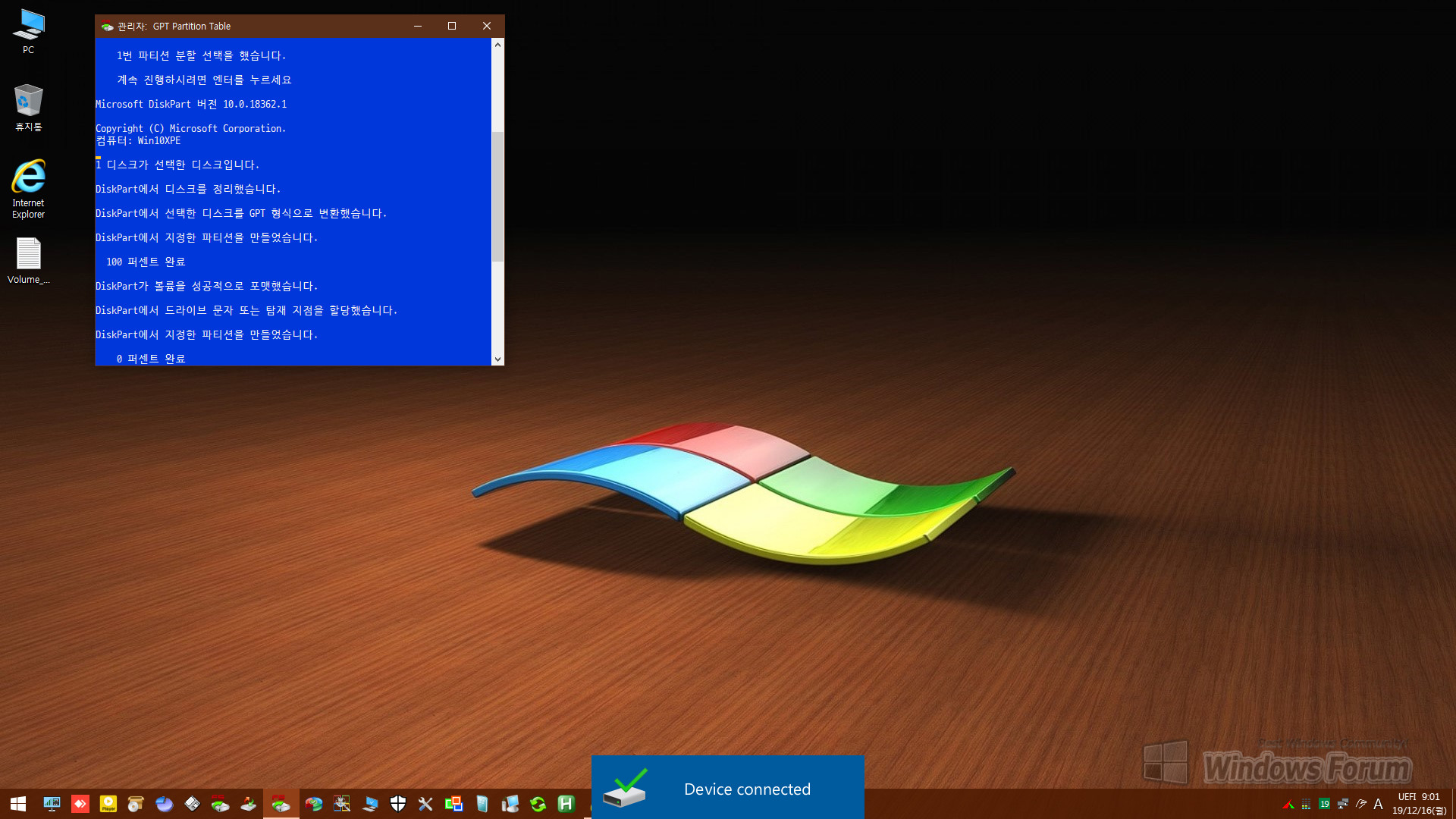Click the inactive FS drive taskbar icon
1456x819 pixels.
point(220,804)
